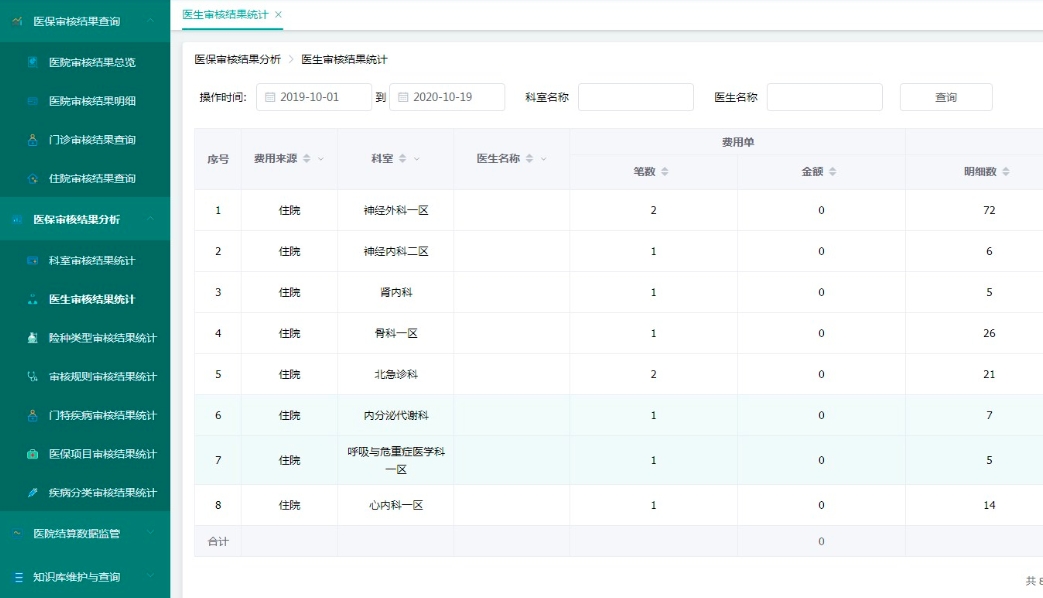The height and width of the screenshot is (598, 1043).
Task: Click the 医院结算数据监管 section icon
Action: 17,533
